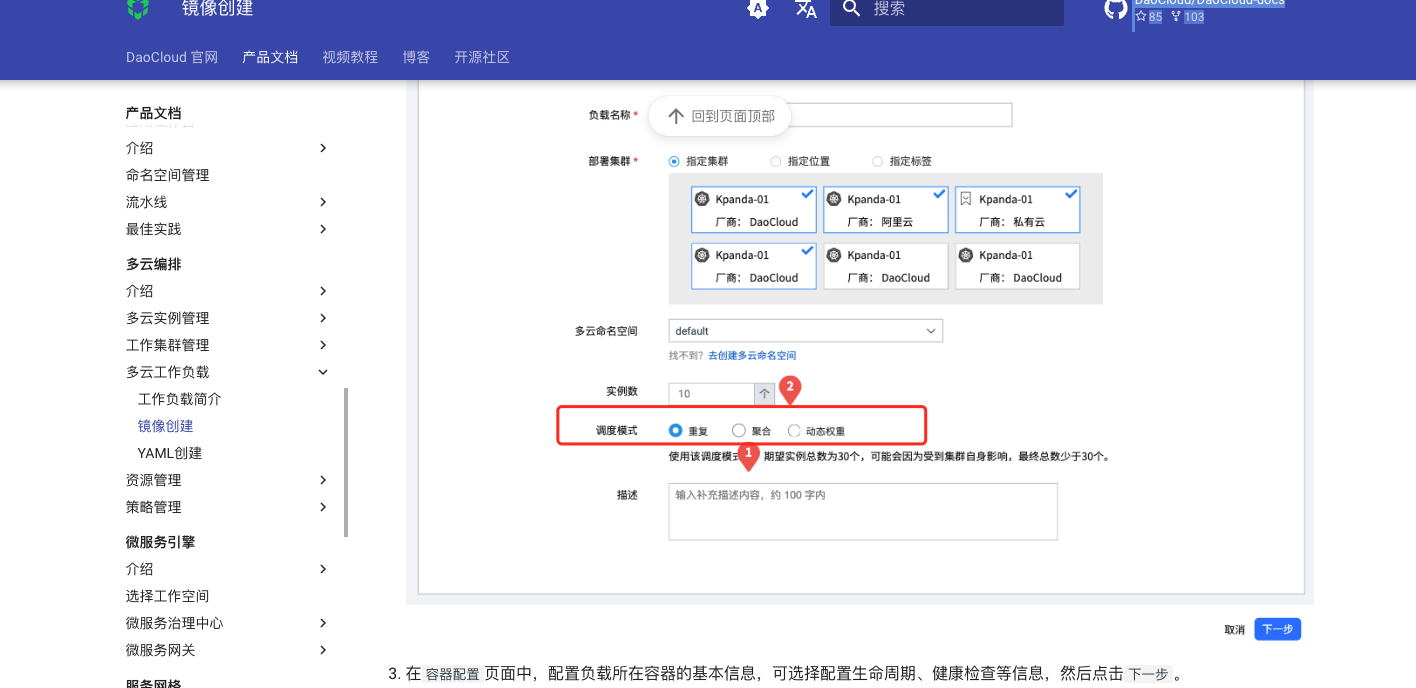Collapse the 多云工作负载 chevron
The width and height of the screenshot is (1416, 688).
[323, 372]
